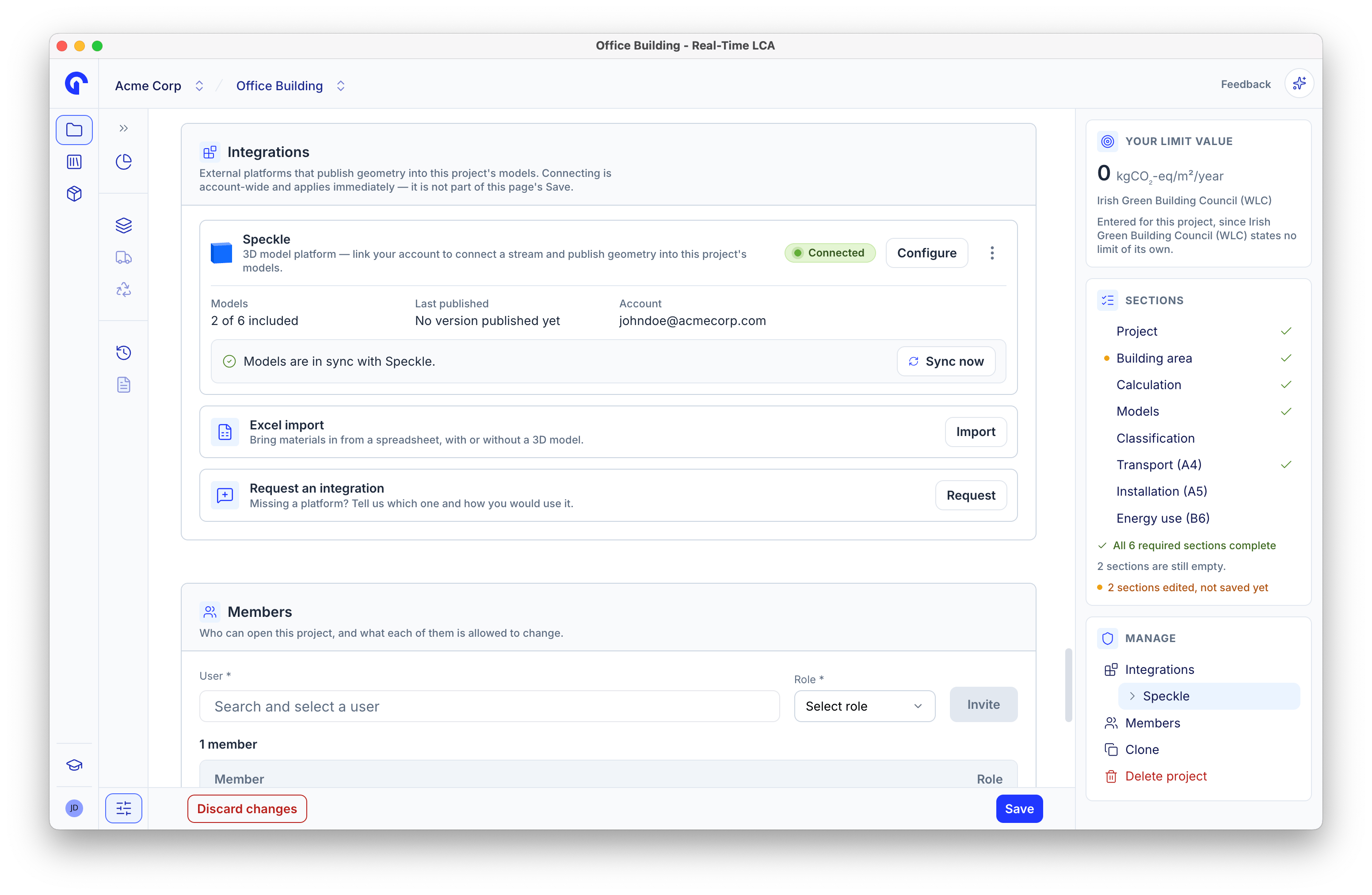
Task: Click the Import button for Excel import
Action: click(976, 432)
